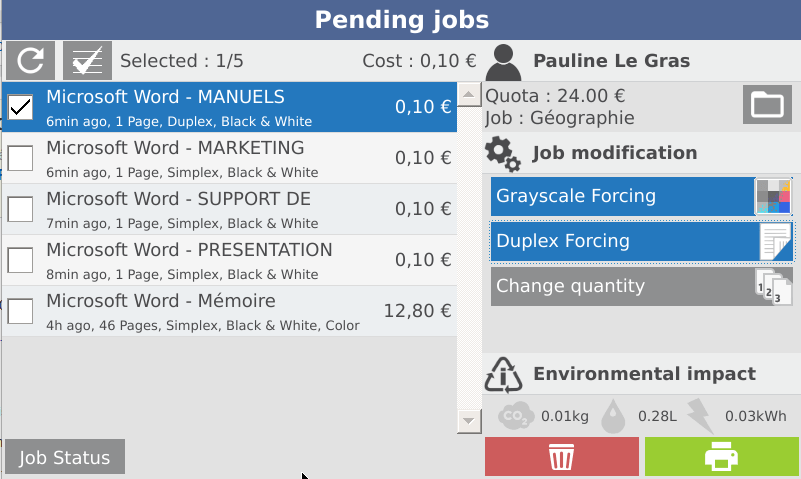The width and height of the screenshot is (801, 479).
Task: Click the scroll down arrow of job list
Action: tap(469, 421)
